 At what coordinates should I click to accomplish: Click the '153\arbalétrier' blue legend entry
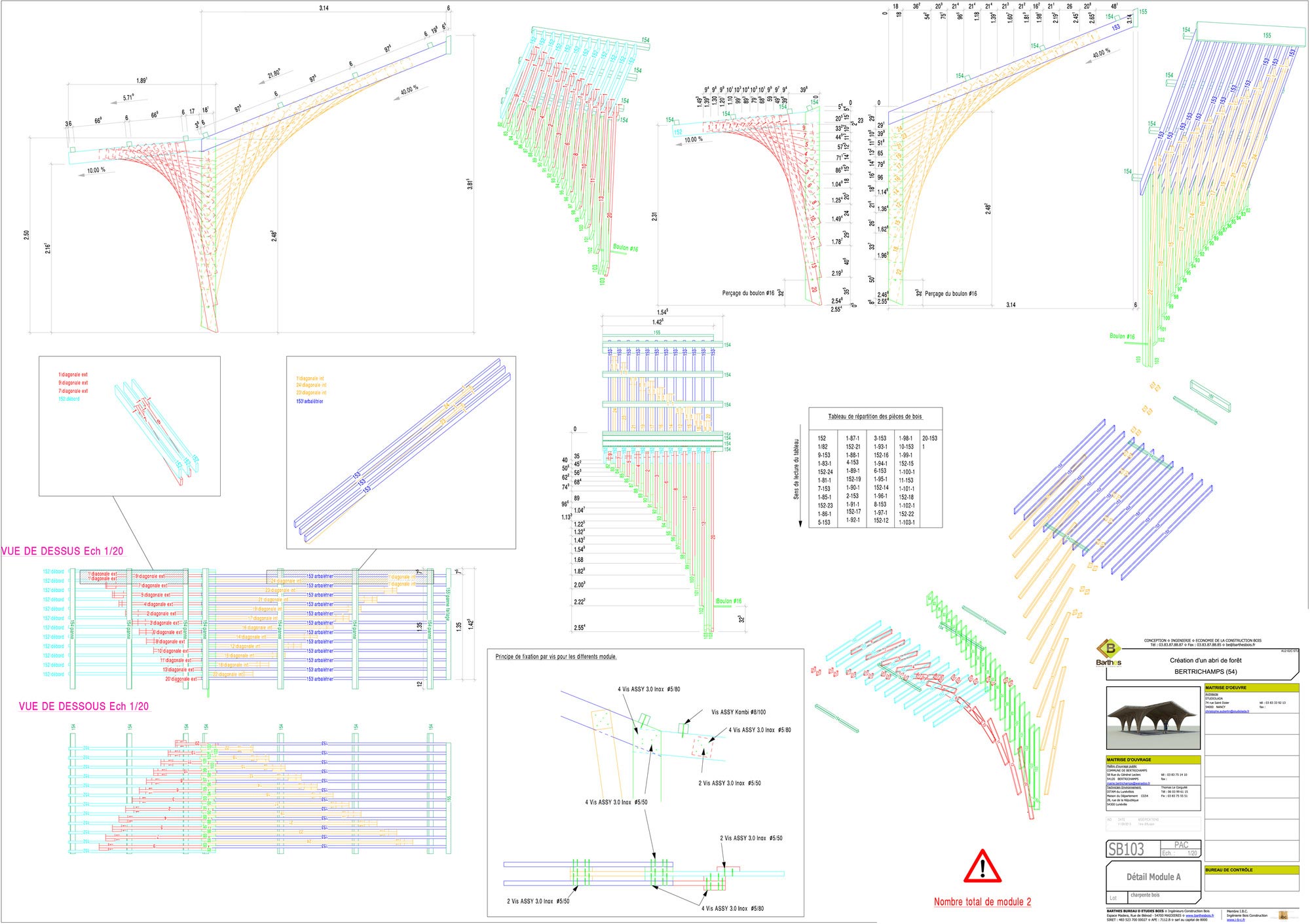(309, 401)
